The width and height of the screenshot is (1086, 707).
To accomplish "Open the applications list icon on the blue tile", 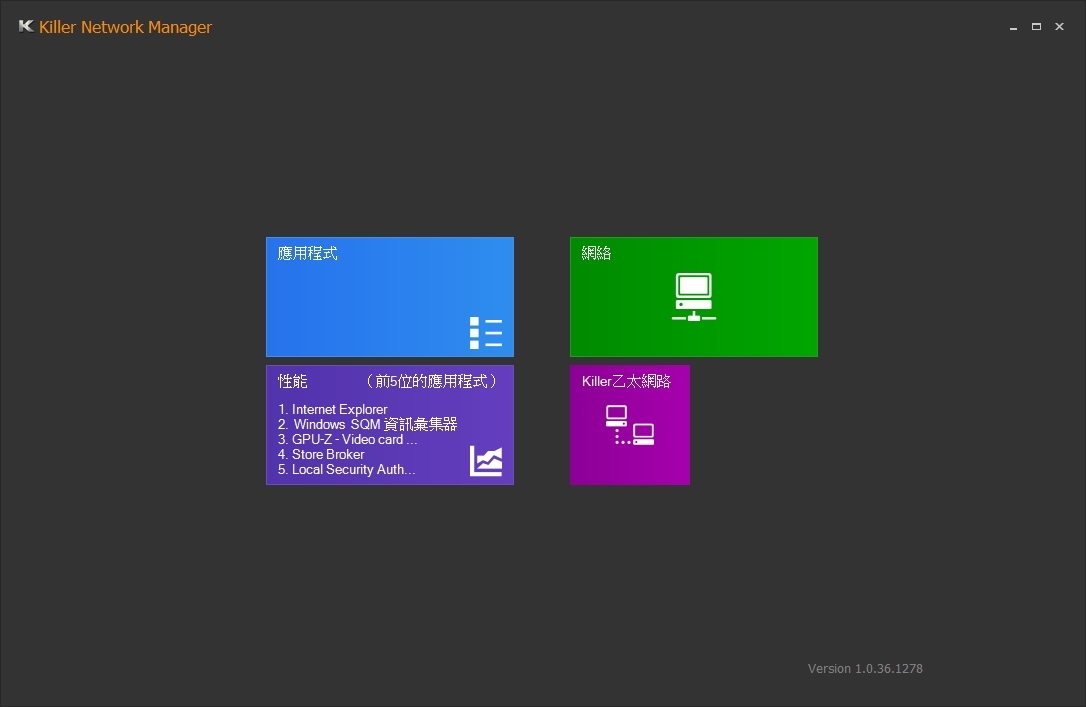I will pyautogui.click(x=486, y=332).
